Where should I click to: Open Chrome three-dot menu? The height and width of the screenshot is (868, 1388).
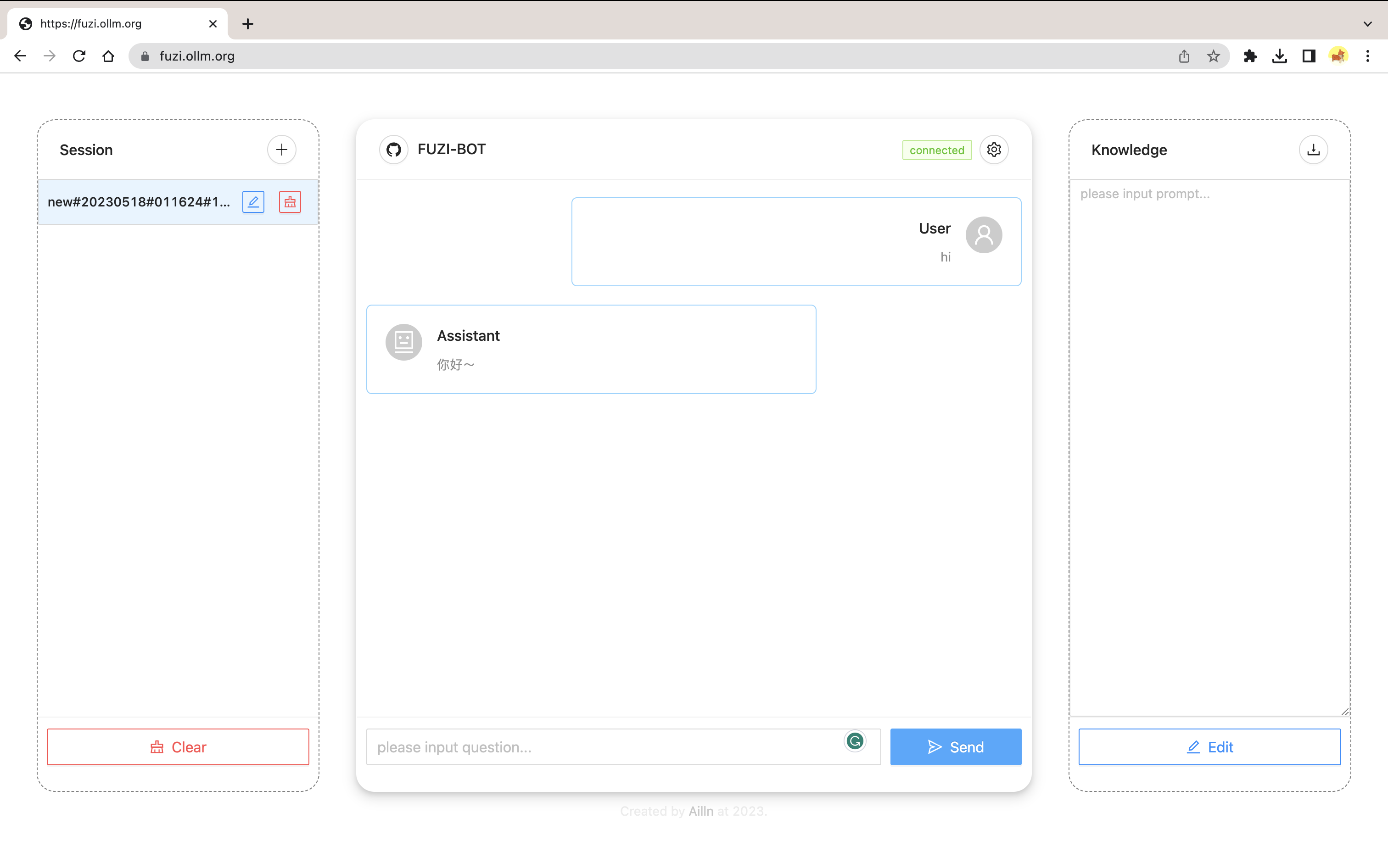(1367, 56)
